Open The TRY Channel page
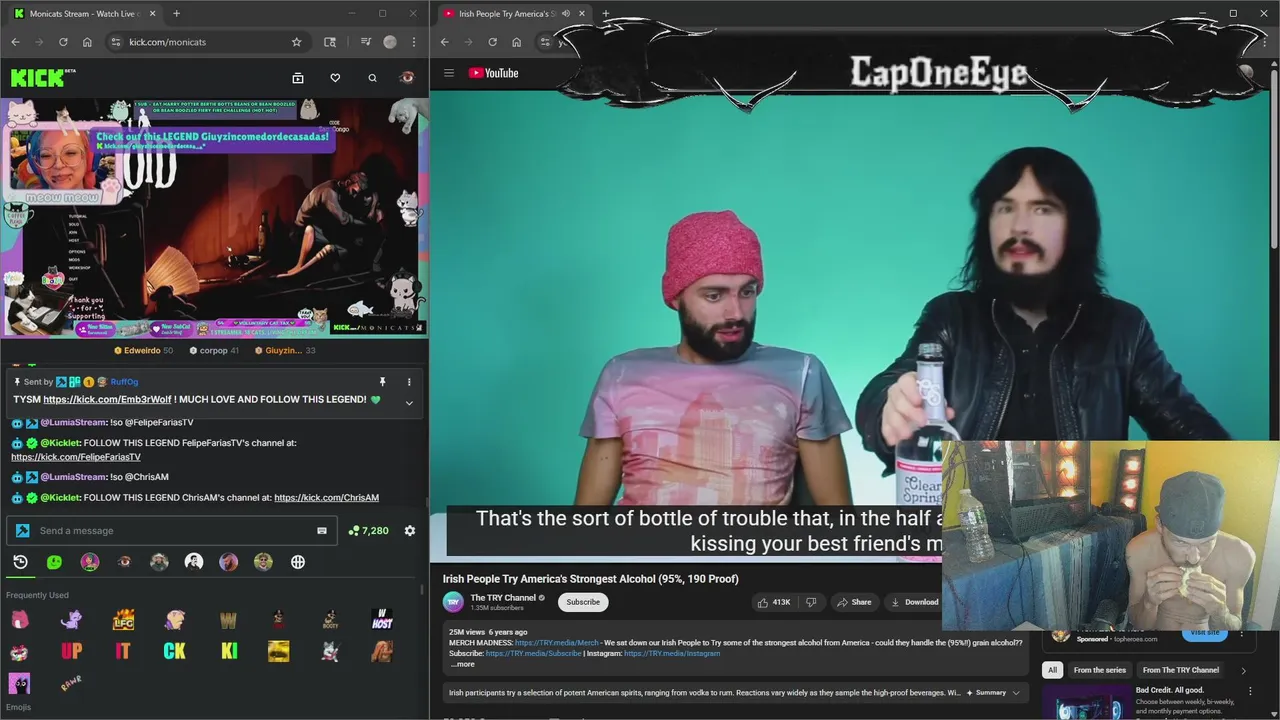Viewport: 1280px width, 720px height. tap(503, 598)
